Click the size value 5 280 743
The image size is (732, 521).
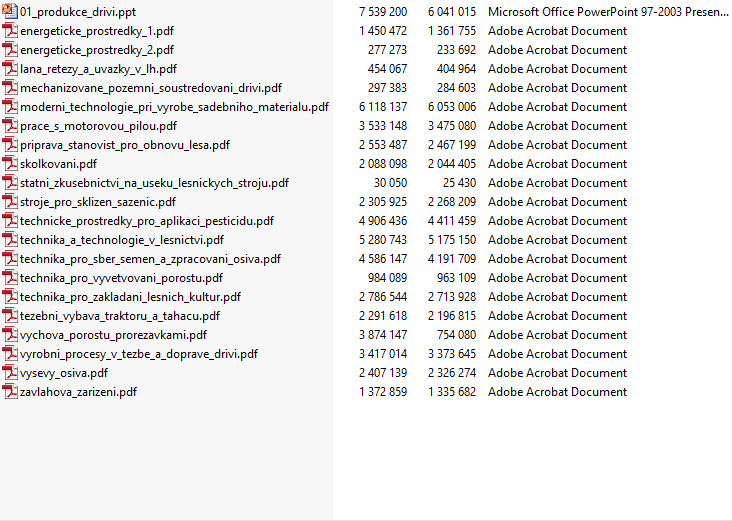pyautogui.click(x=383, y=239)
